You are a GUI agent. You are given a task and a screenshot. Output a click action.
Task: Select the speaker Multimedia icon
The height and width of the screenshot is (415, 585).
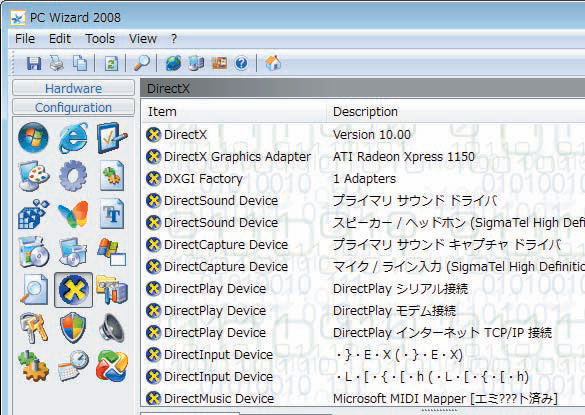coord(112,328)
